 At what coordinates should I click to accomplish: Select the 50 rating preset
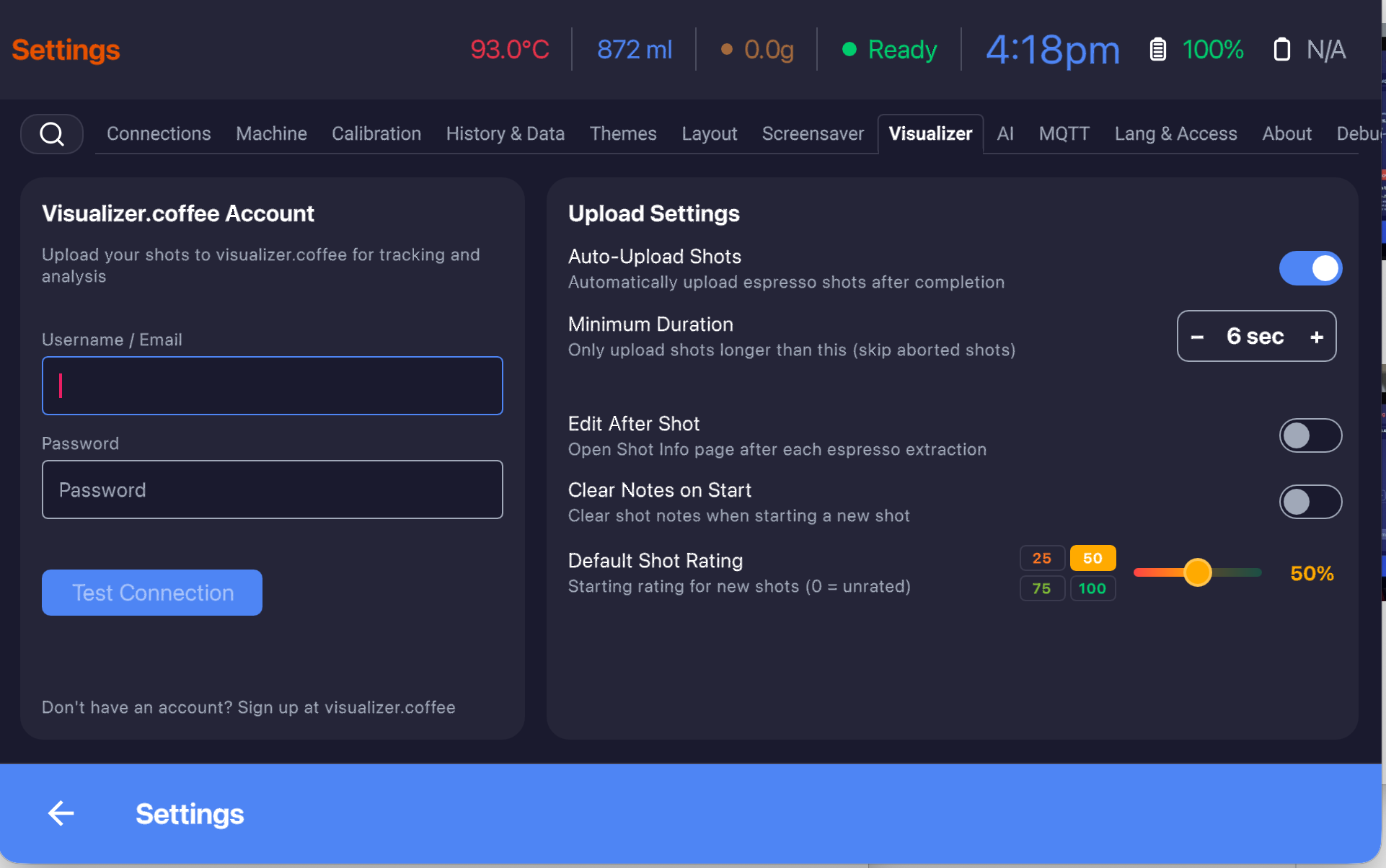click(1093, 558)
